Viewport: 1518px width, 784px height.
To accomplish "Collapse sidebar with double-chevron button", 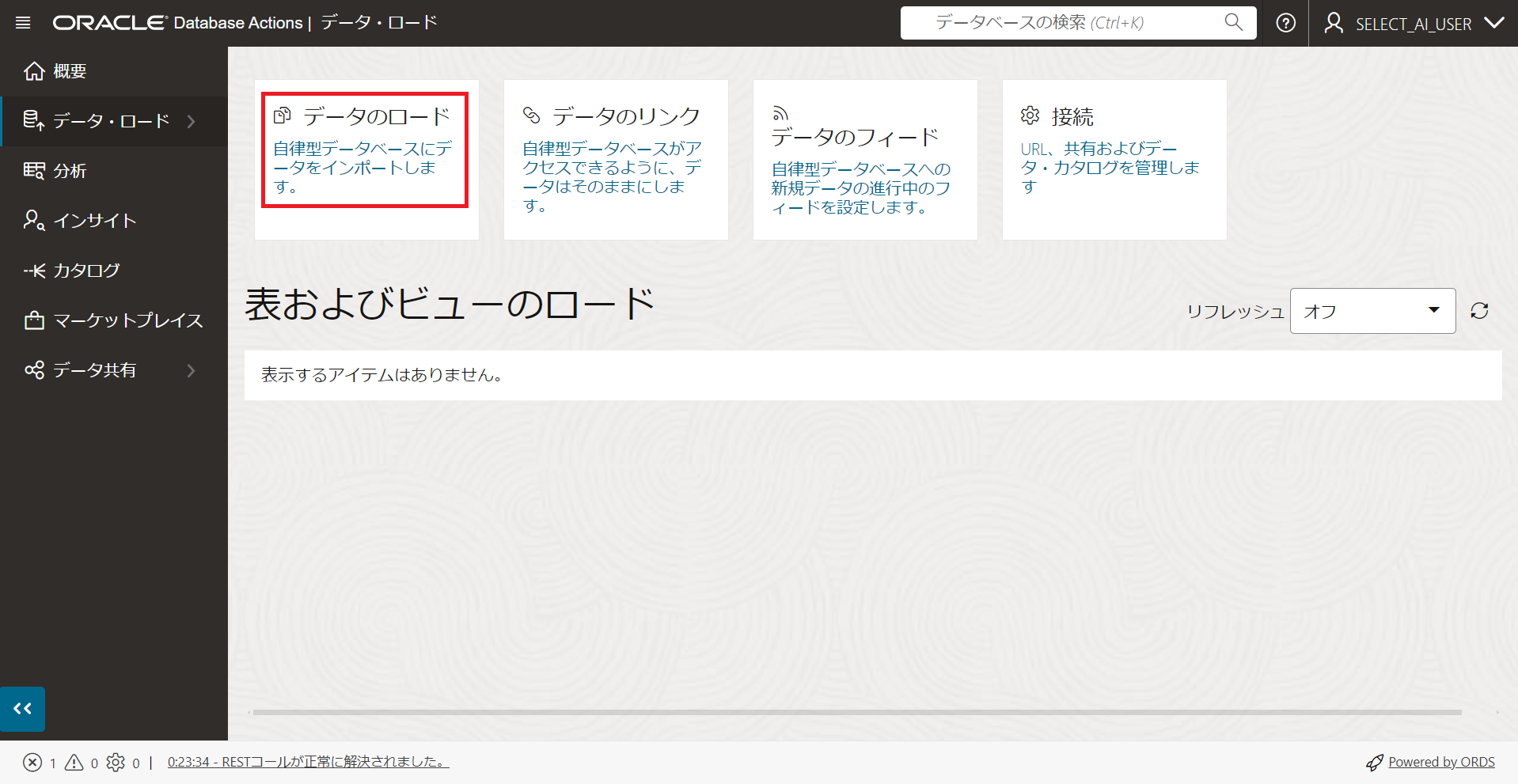I will click(23, 709).
